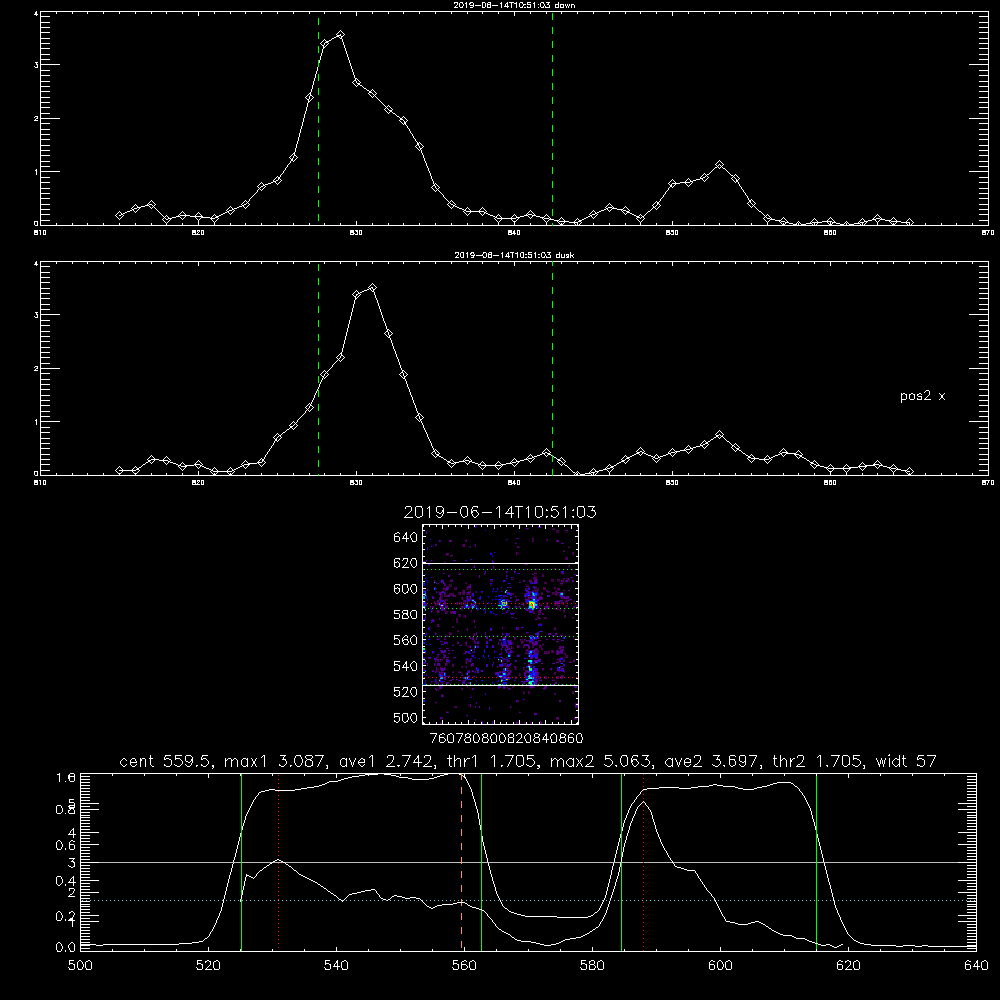The image size is (1000, 1000).
Task: Select the 'ave1 2.742' value
Action: click(x=386, y=761)
